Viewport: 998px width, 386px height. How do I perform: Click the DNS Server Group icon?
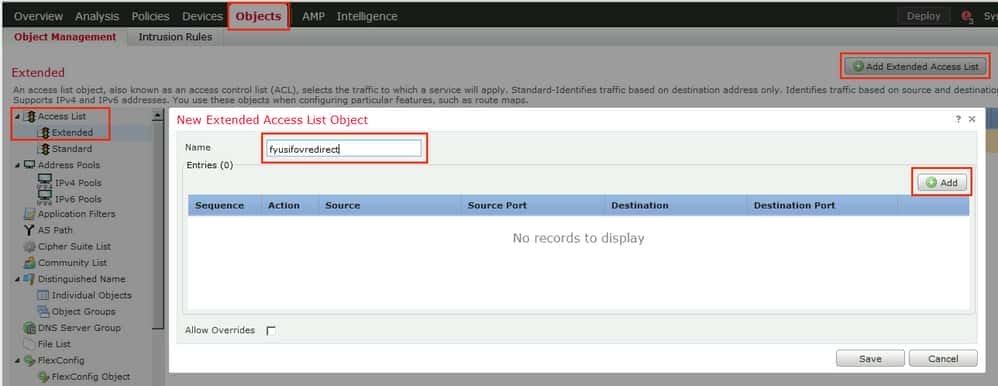[29, 328]
